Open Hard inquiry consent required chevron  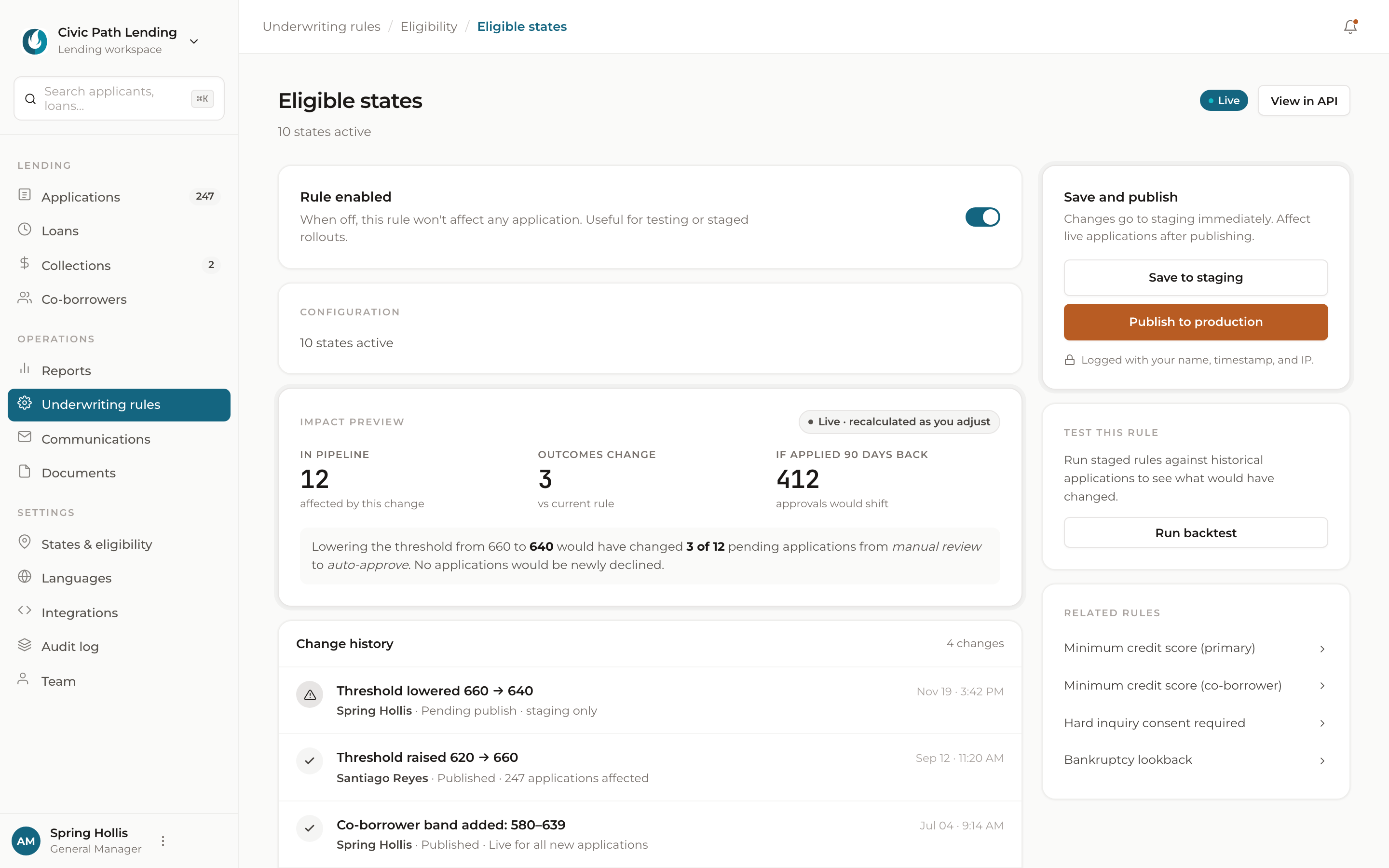(x=1322, y=724)
